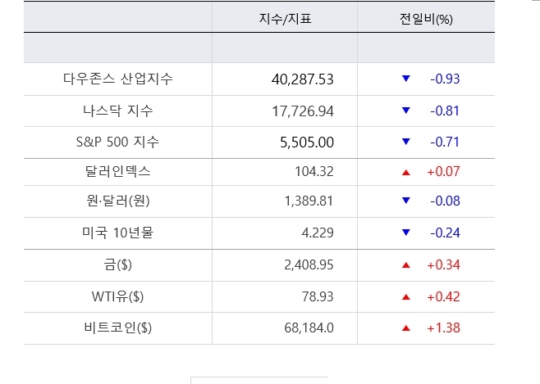Click the red up arrow beside +1.38
Screen dimensions: 540x384
point(406,328)
